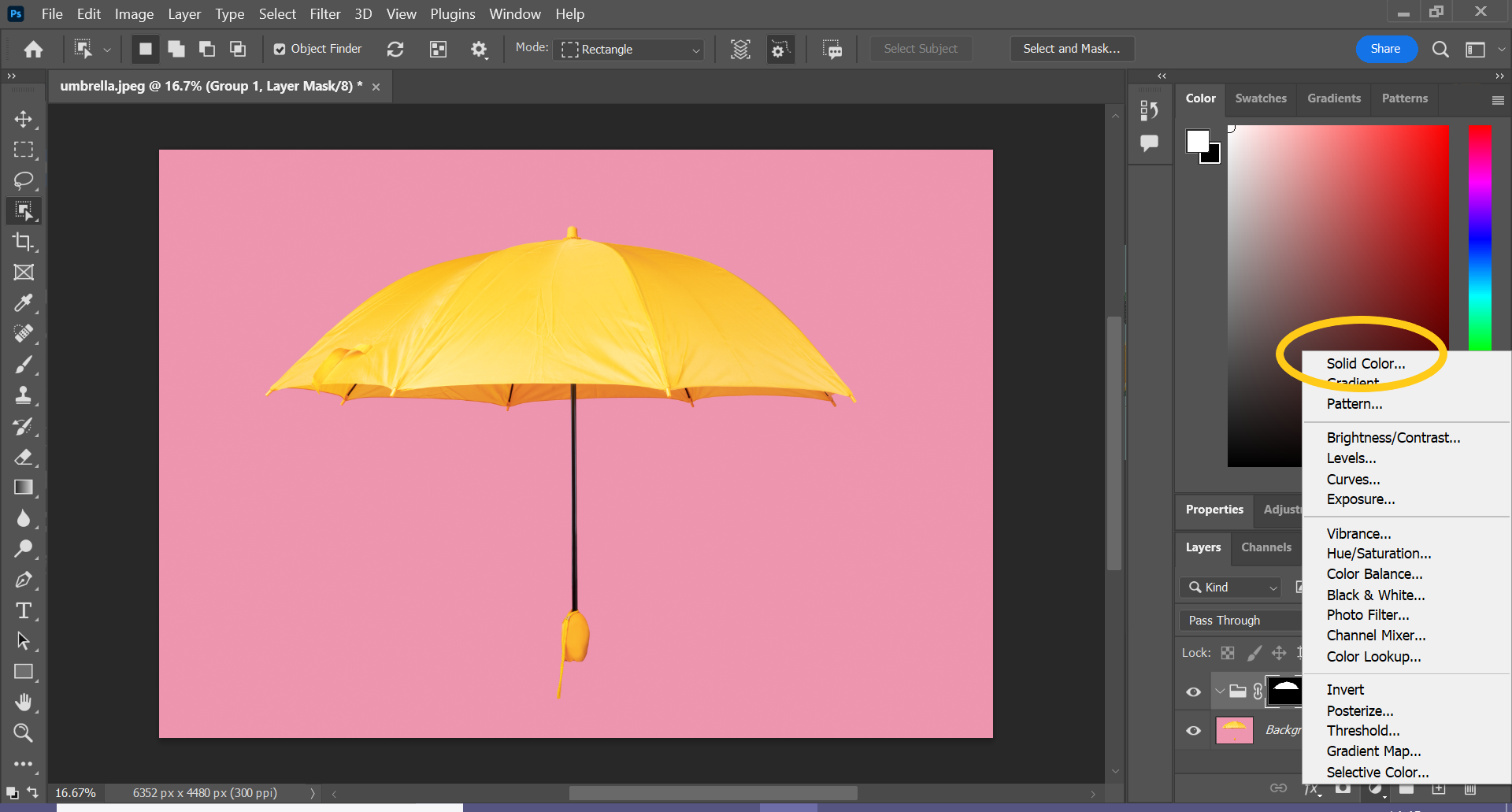Screen dimensions: 1512x812
Task: Select the Crop tool
Action: [24, 242]
